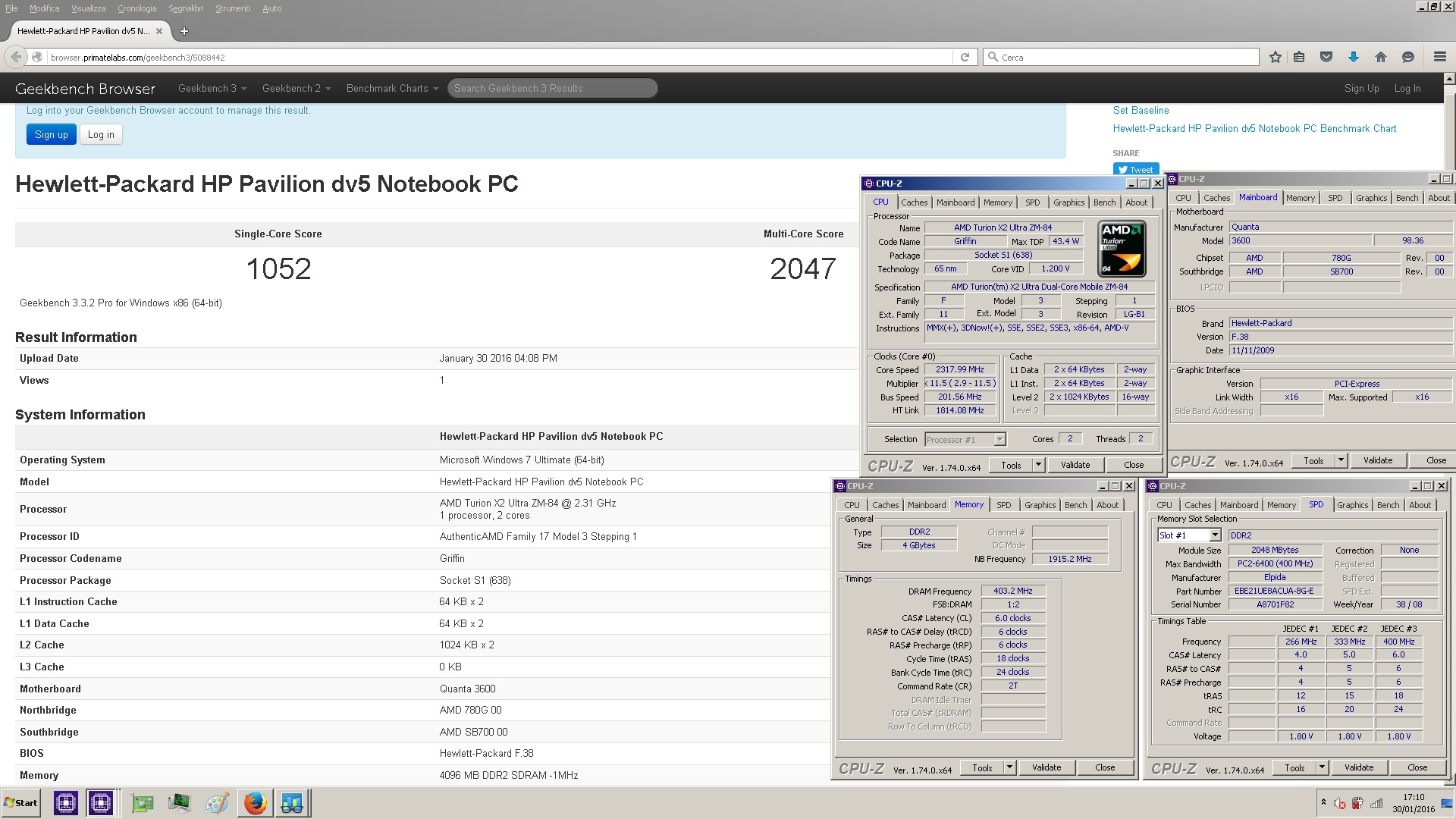Open the Strumenti menu
The width and height of the screenshot is (1456, 819).
233,8
